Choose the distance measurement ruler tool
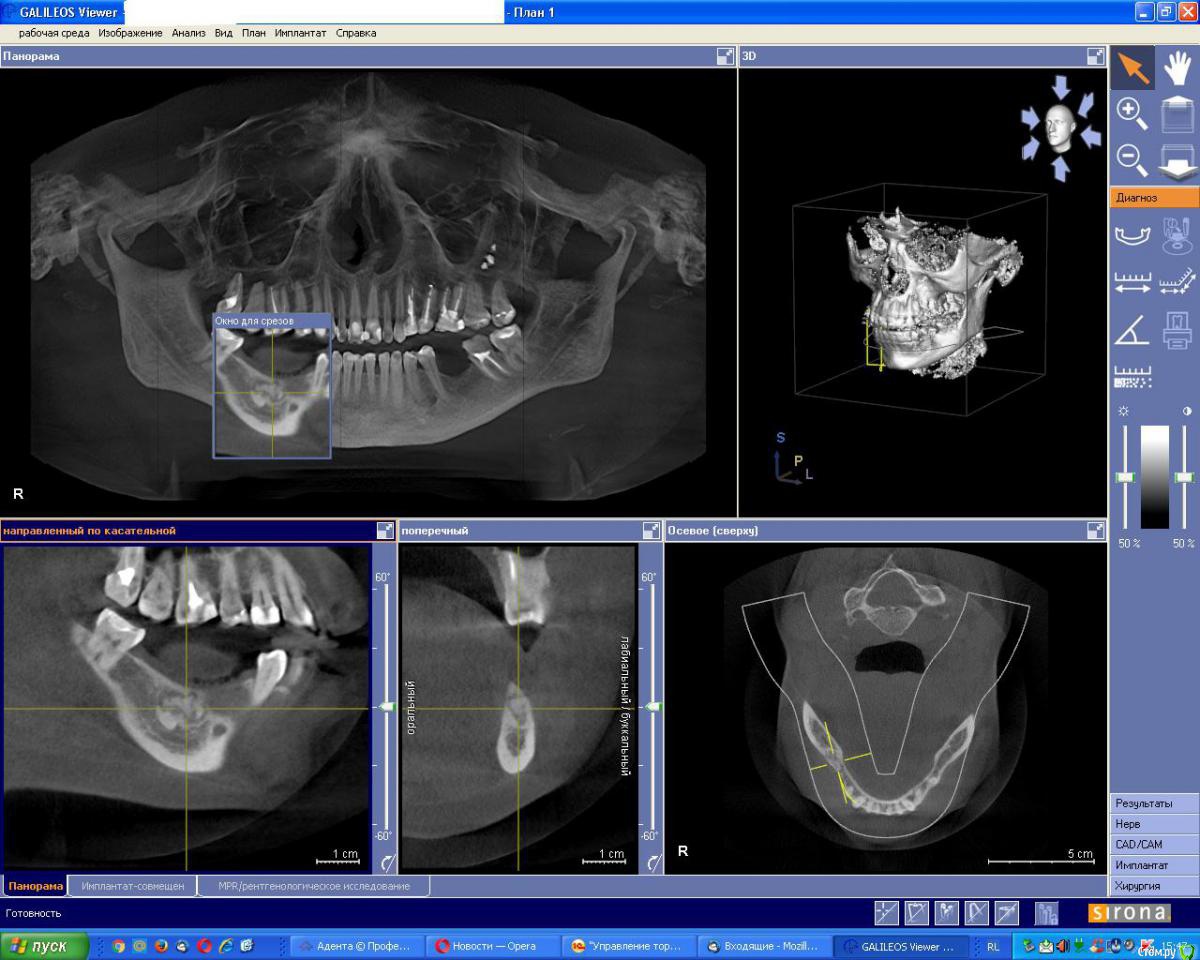Image resolution: width=1200 pixels, height=960 pixels. click(x=1132, y=283)
